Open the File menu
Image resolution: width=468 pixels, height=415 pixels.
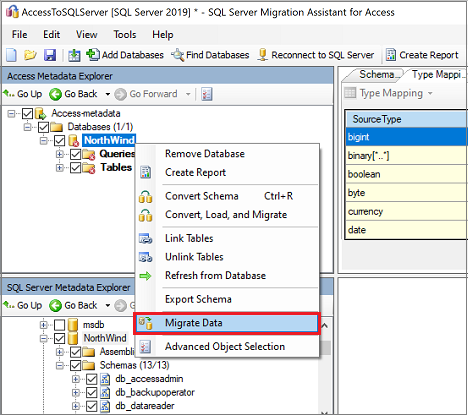tap(20, 34)
